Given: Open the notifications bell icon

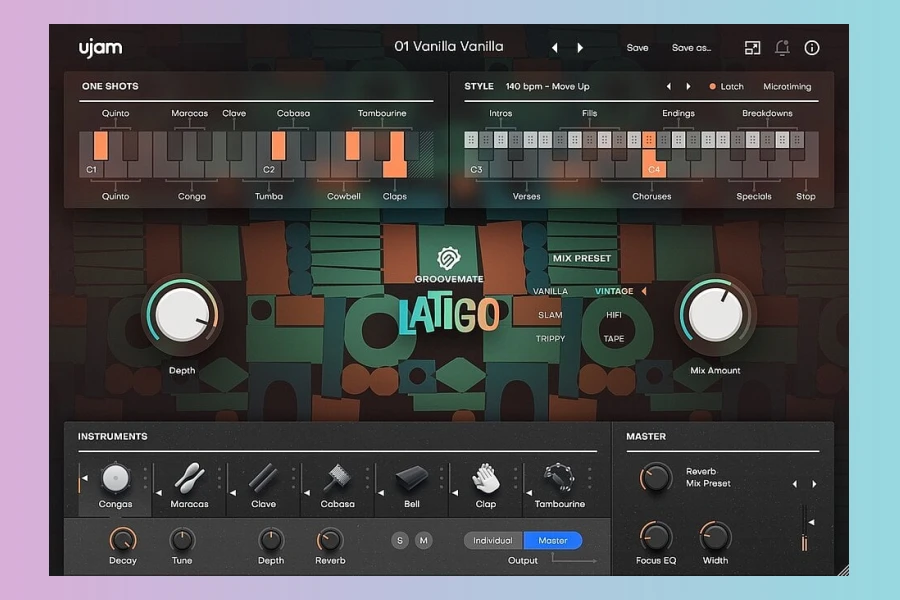Looking at the screenshot, I should (x=782, y=47).
